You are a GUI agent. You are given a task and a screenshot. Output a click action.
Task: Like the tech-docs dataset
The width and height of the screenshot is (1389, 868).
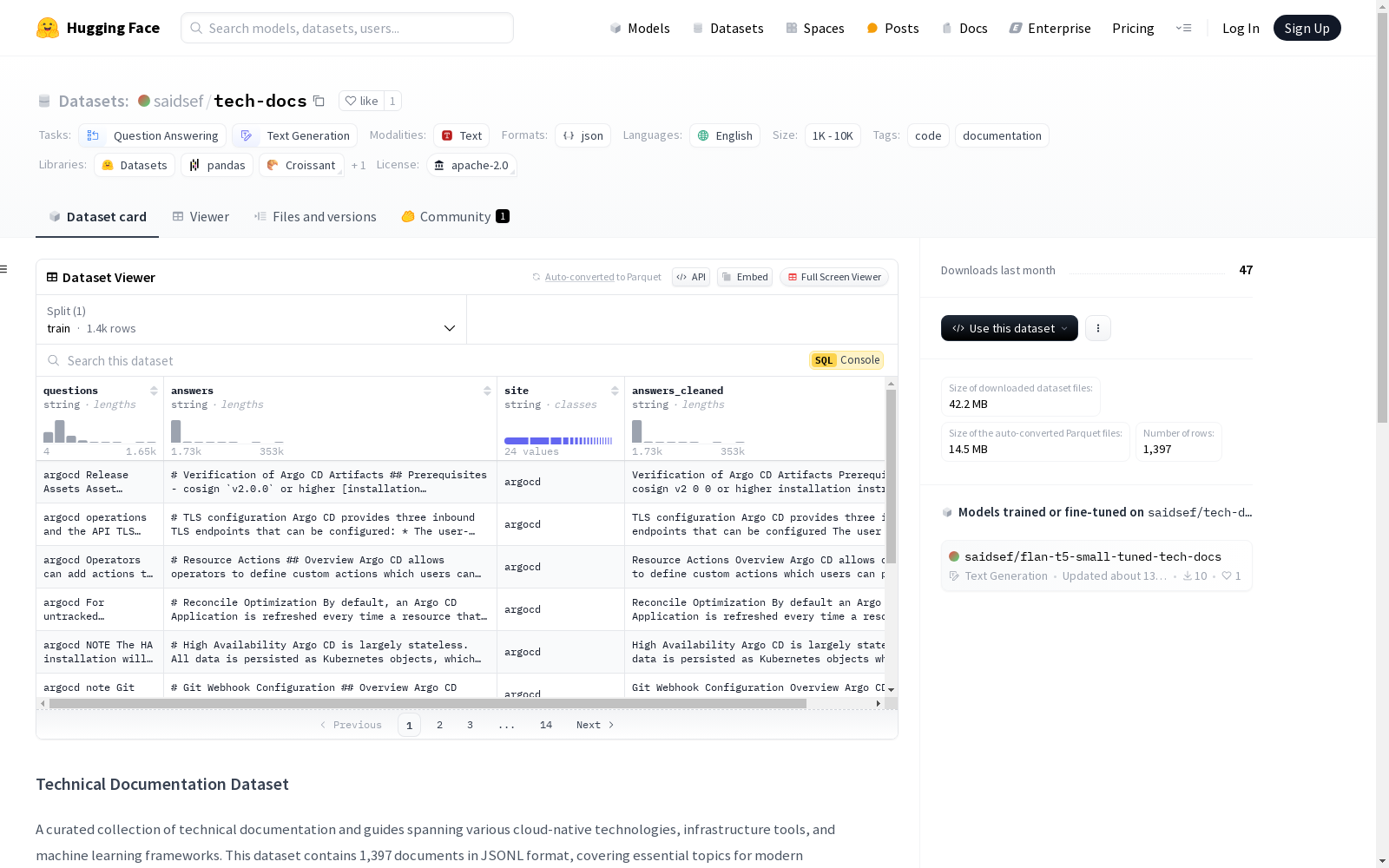click(361, 101)
